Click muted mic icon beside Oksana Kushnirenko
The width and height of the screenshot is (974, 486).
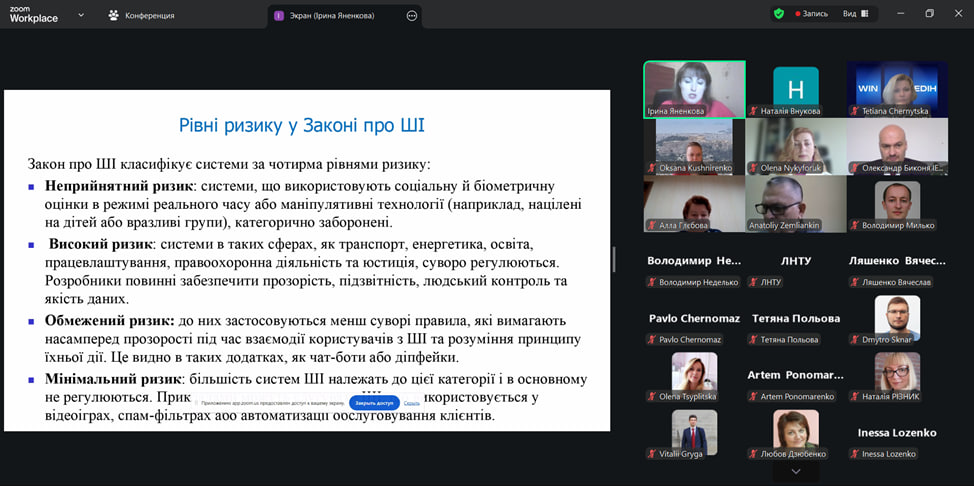pyautogui.click(x=651, y=168)
